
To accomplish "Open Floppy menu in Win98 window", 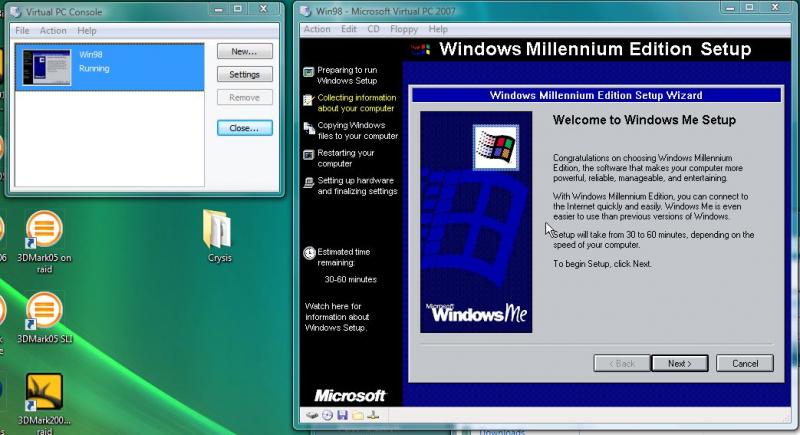I will (x=404, y=29).
